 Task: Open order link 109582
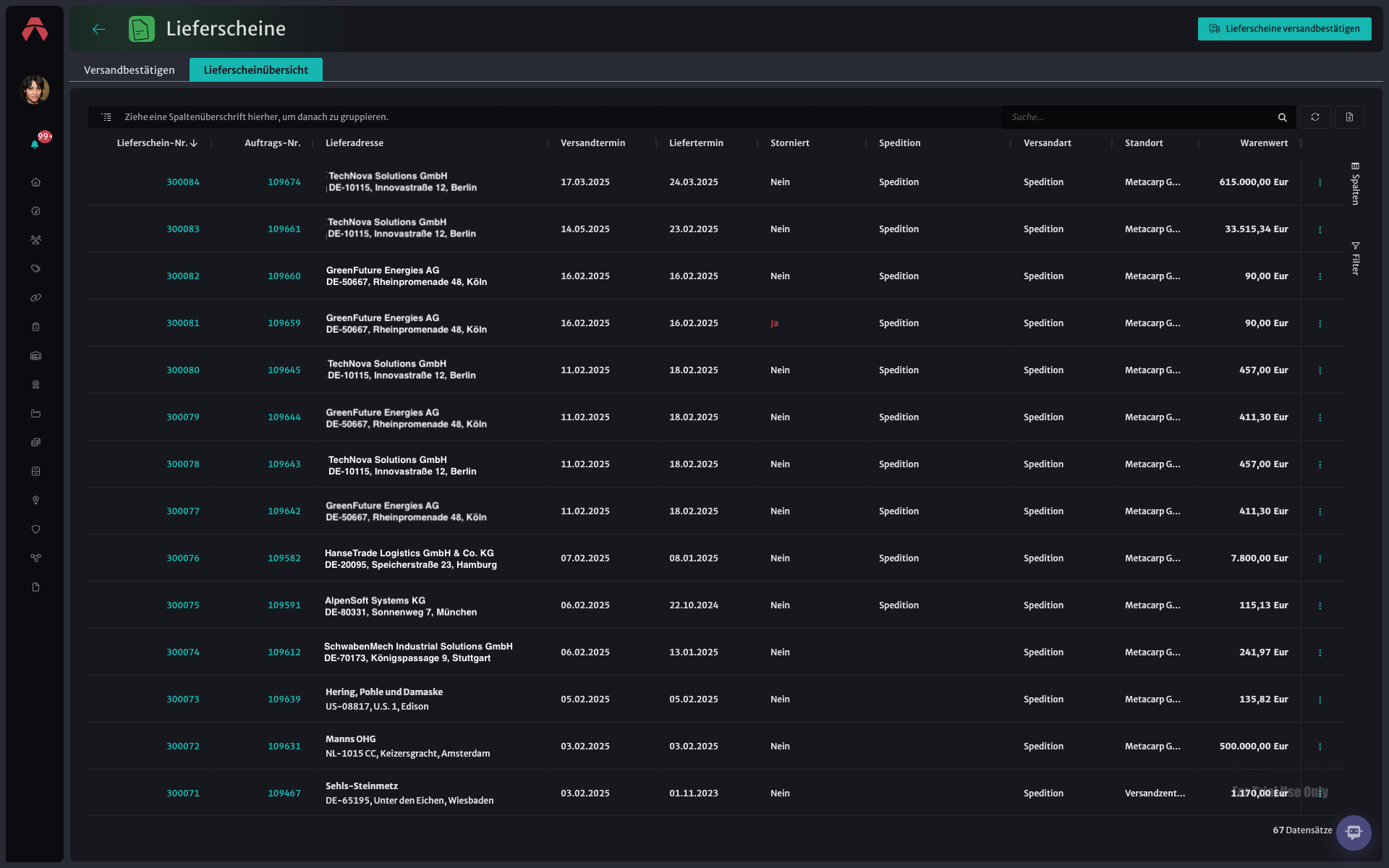[x=284, y=558]
